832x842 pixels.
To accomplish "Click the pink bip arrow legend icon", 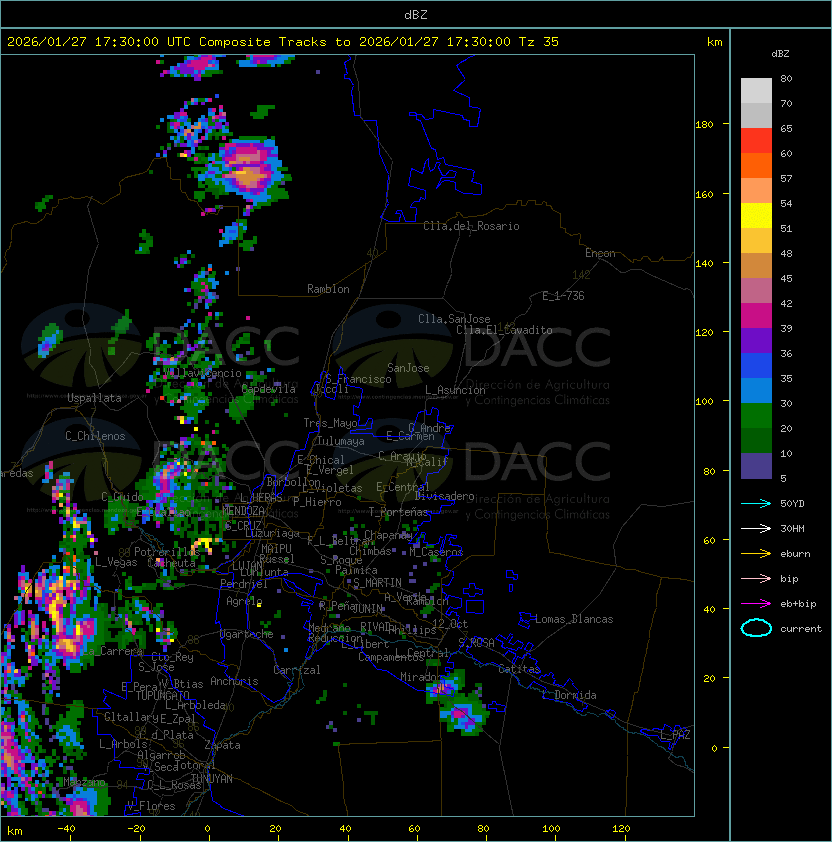I will [756, 578].
